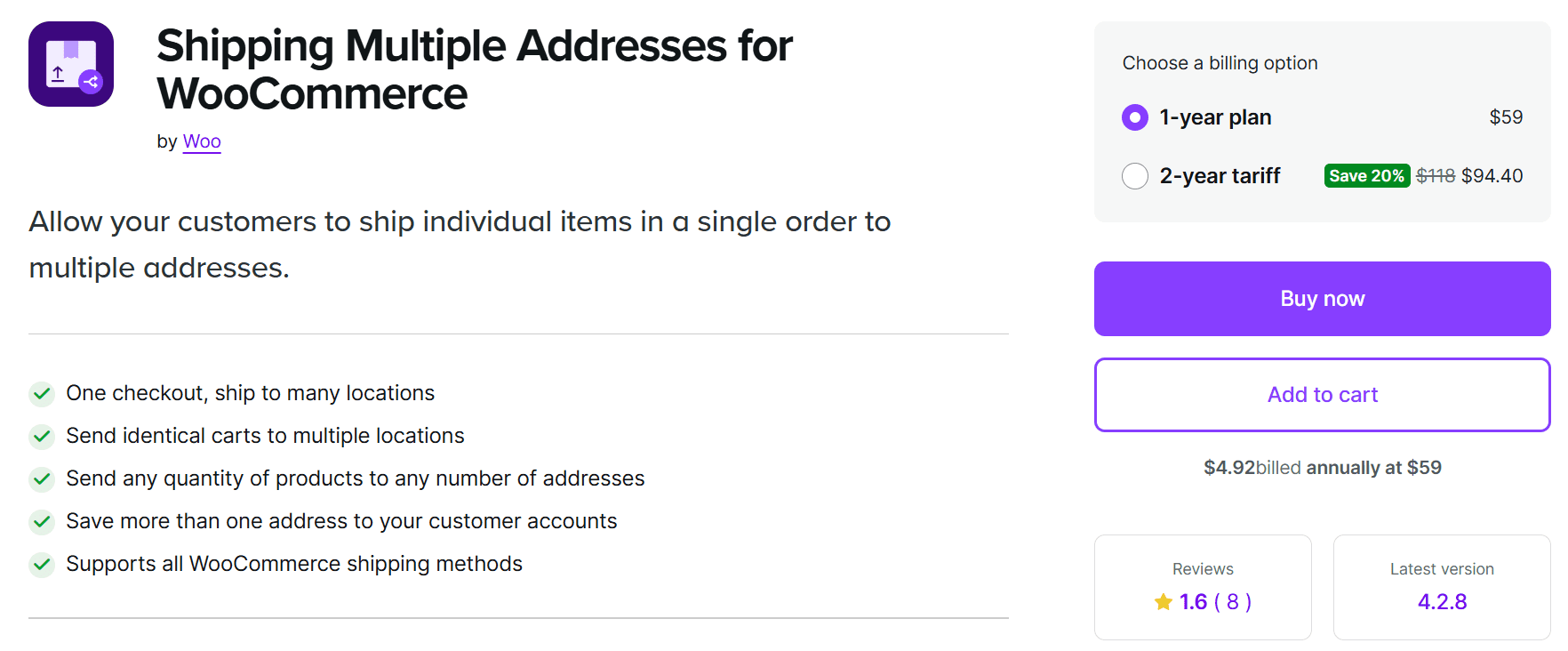Click the Shipping Multiple Addresses plugin icon
Viewport: 1568px width, 651px height.
click(x=70, y=63)
